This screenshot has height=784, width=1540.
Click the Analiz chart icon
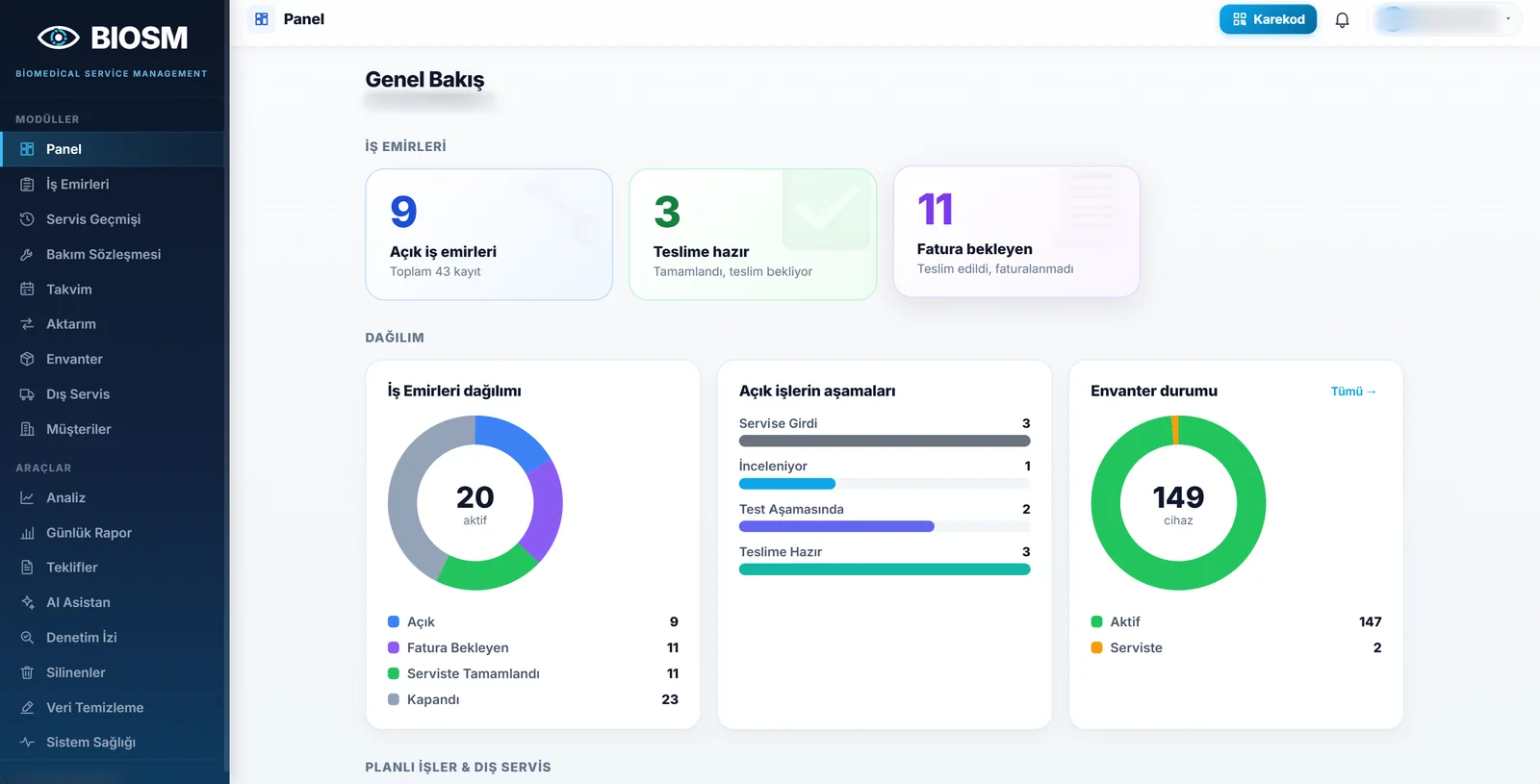[x=27, y=498]
